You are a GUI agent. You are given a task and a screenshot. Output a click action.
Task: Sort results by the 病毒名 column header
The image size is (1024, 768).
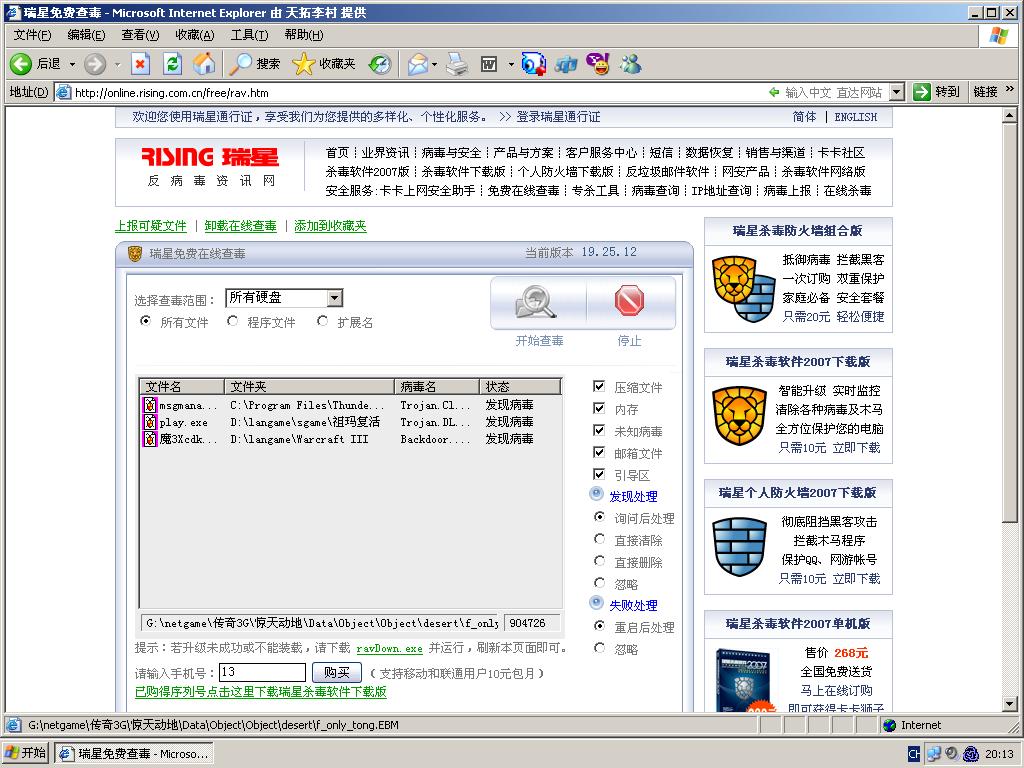437,386
